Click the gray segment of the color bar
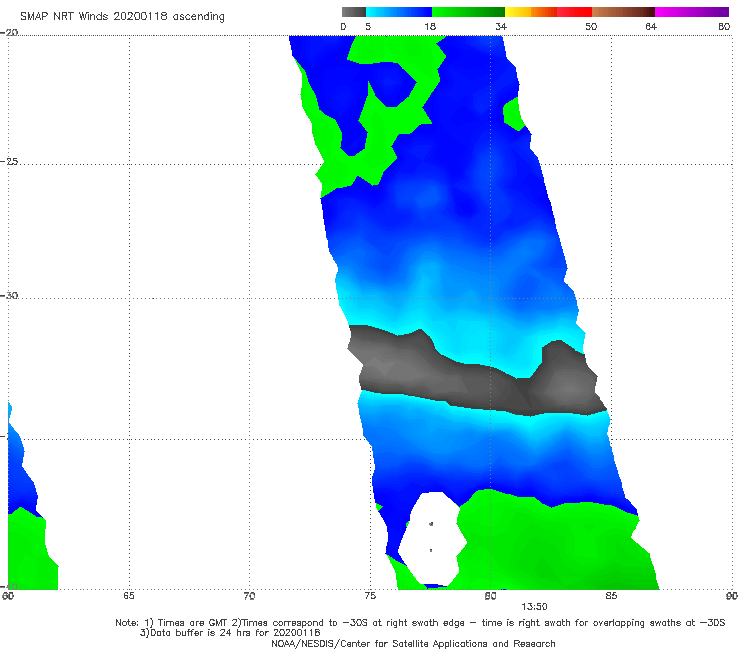Screen dimensions: 740x650 pos(353,12)
